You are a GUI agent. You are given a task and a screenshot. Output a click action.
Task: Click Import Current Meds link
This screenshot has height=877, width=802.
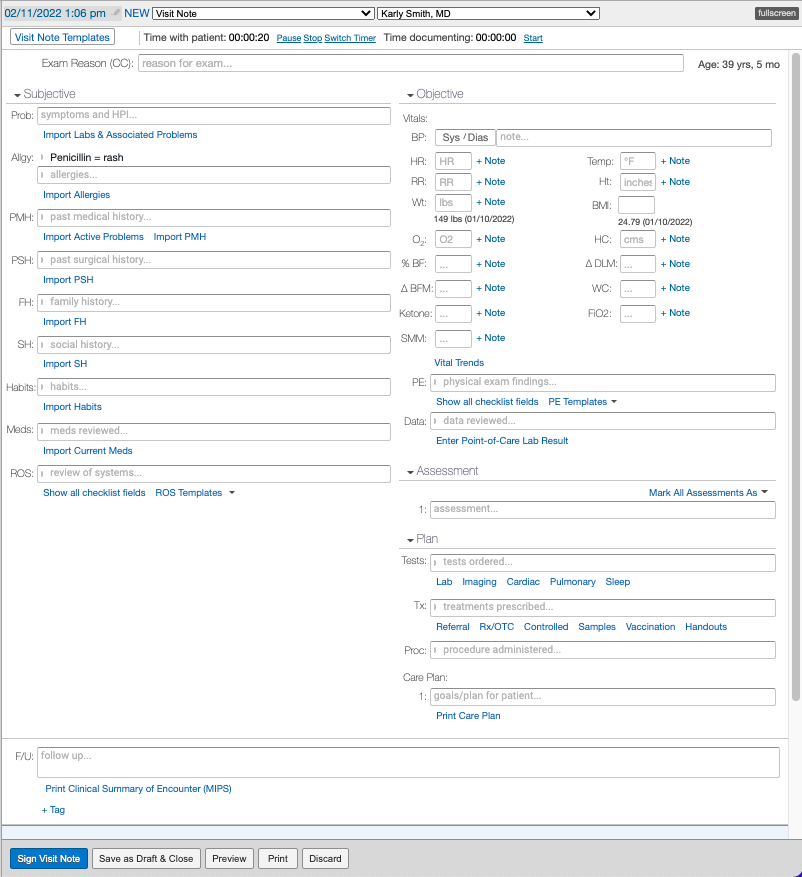[88, 451]
